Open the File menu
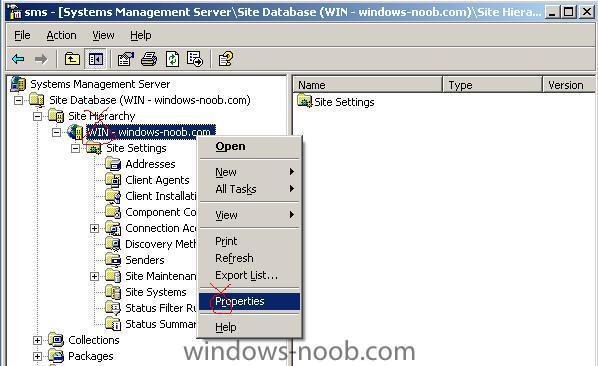The image size is (598, 366). pos(22,35)
